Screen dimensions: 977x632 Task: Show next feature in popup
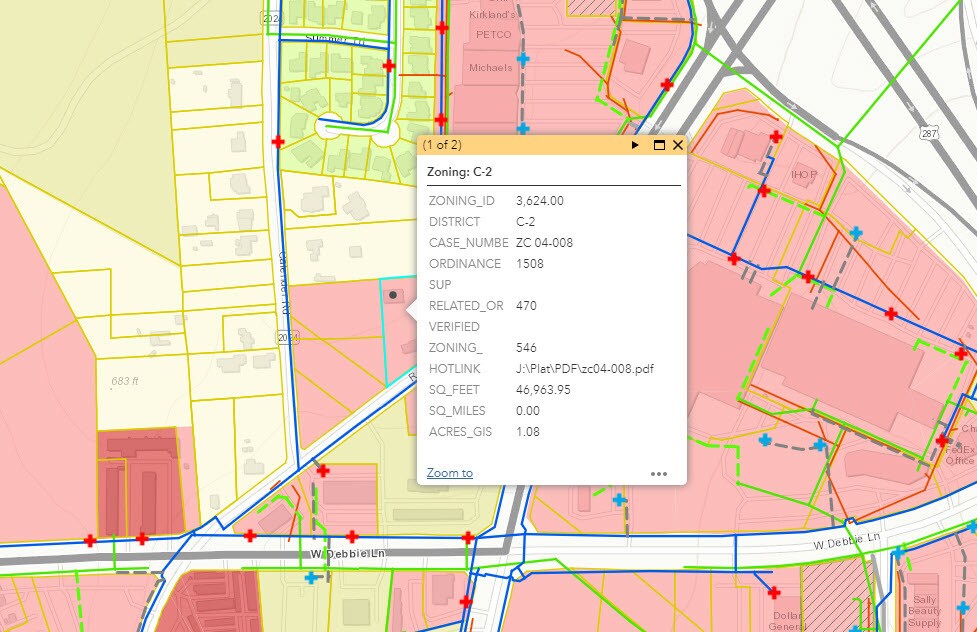tap(635, 145)
